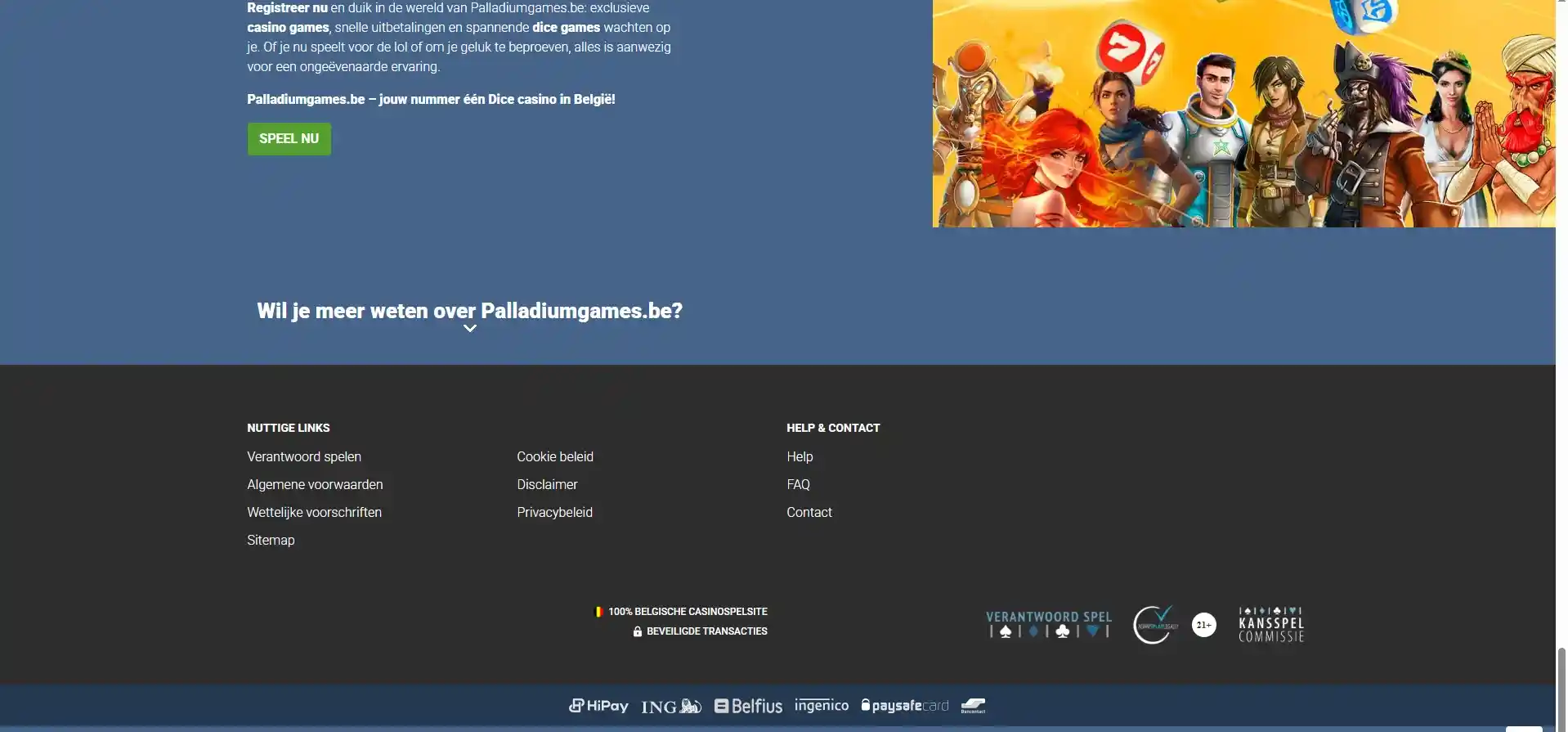The image size is (1568, 732).
Task: Open Algemene voorwaarden in the footer
Action: pyautogui.click(x=315, y=484)
